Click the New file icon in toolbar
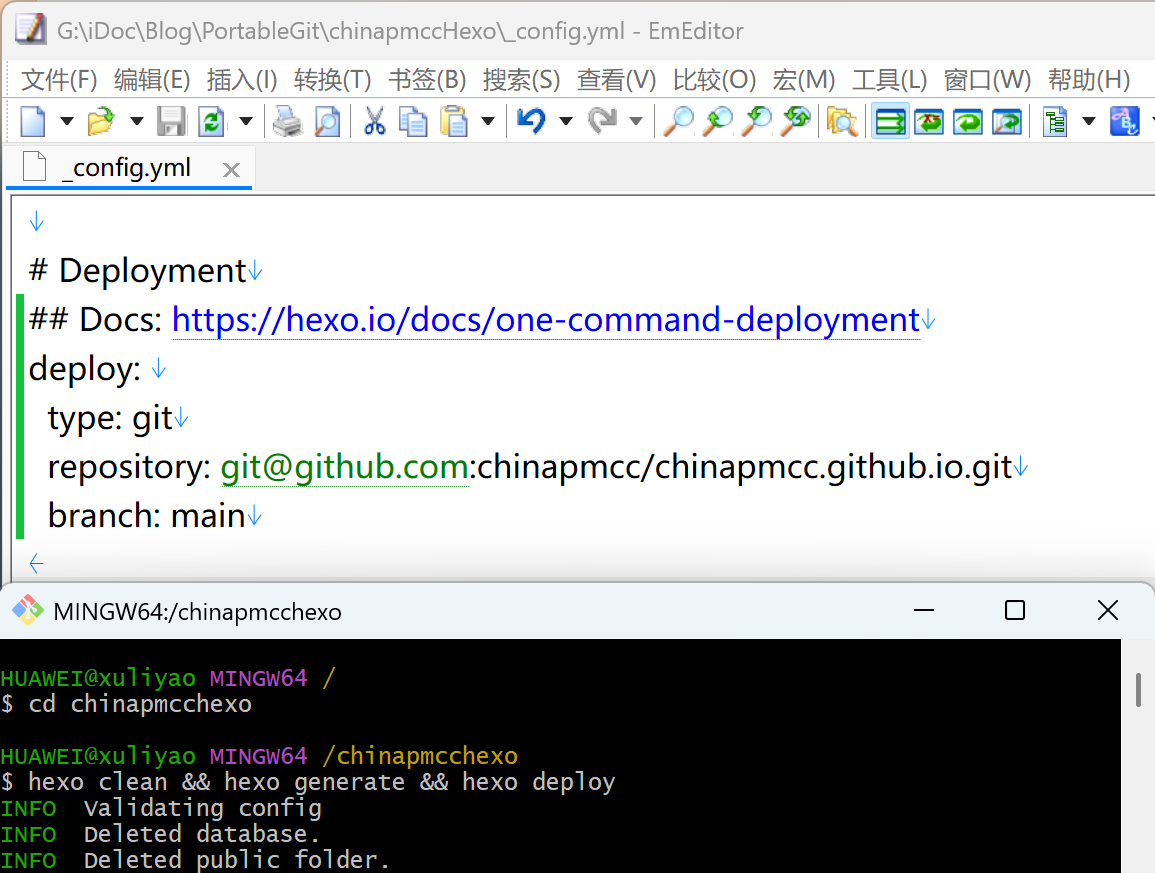The width and height of the screenshot is (1155, 873). coord(33,122)
